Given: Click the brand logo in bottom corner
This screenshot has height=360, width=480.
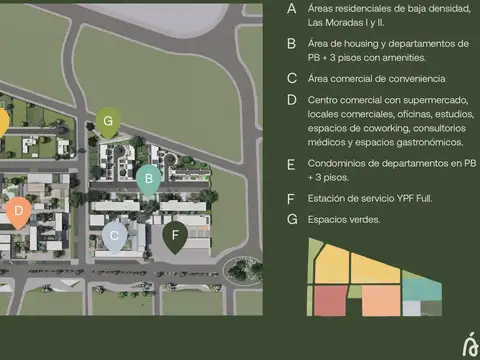Looking at the screenshot, I should click(470, 344).
